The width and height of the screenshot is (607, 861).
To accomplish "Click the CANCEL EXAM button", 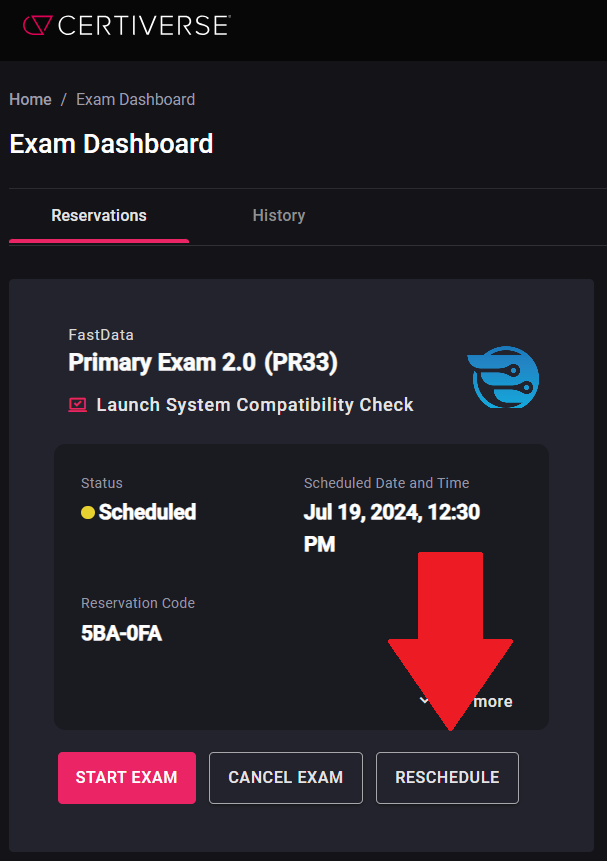I will tap(286, 778).
